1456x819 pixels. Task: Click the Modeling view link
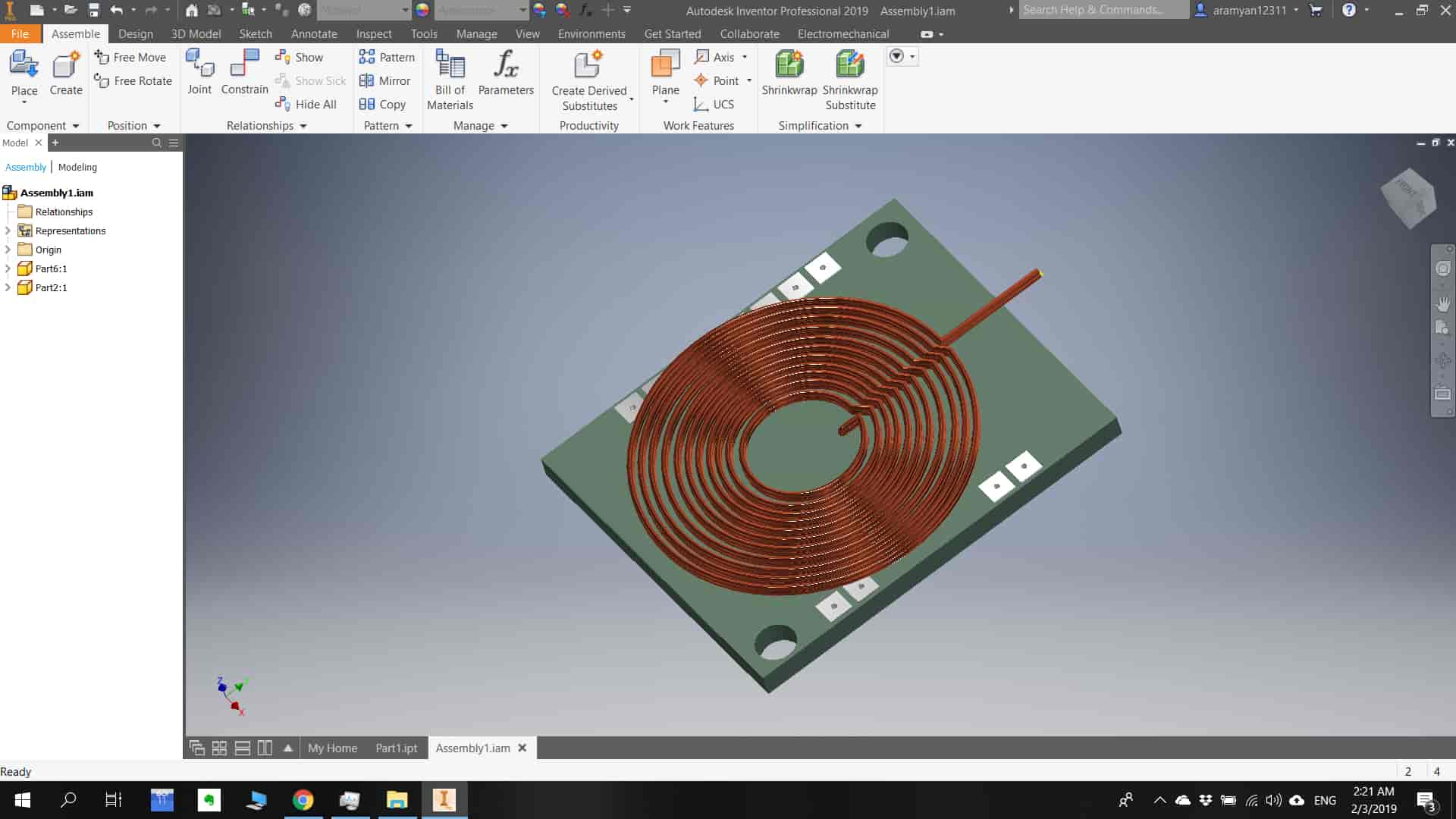coord(77,167)
